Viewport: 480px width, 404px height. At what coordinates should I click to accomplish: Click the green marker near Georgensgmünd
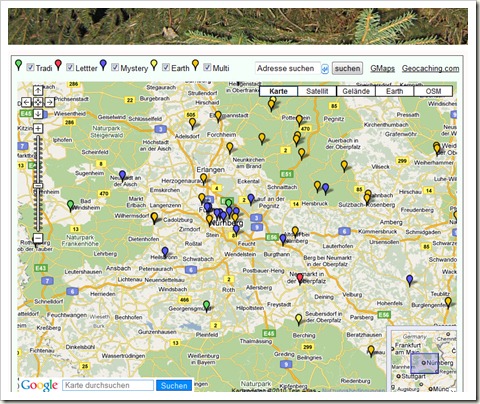(x=207, y=306)
